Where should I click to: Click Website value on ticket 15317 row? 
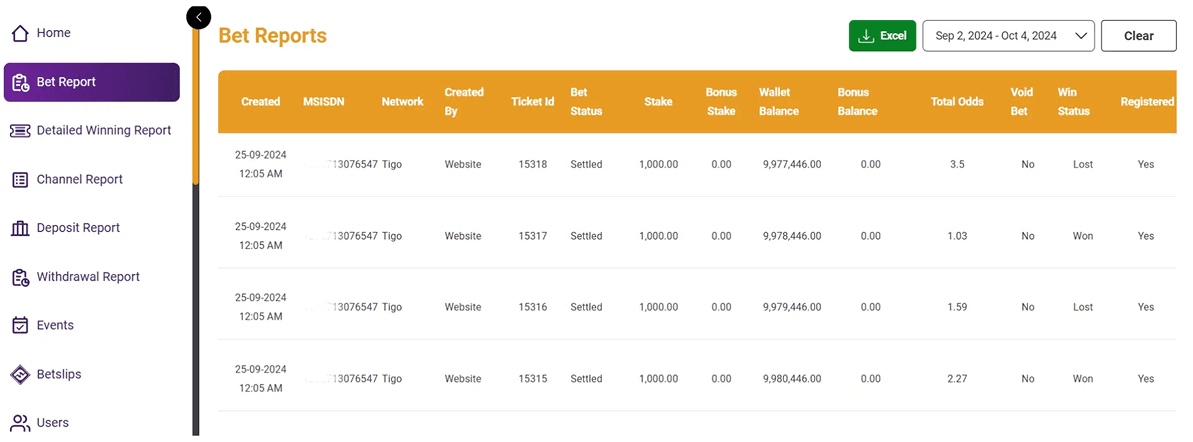[463, 236]
